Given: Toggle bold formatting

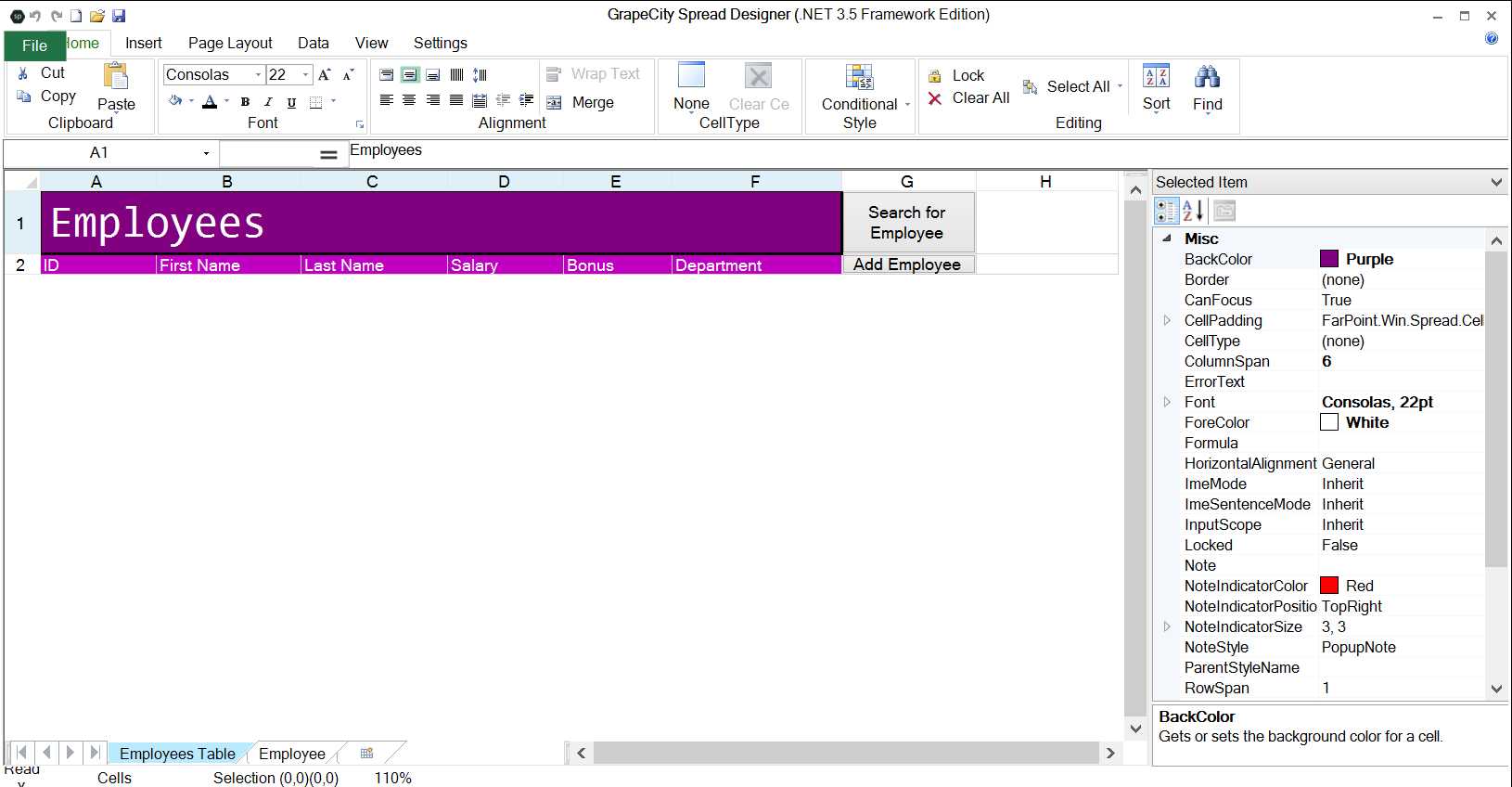Looking at the screenshot, I should 245,102.
